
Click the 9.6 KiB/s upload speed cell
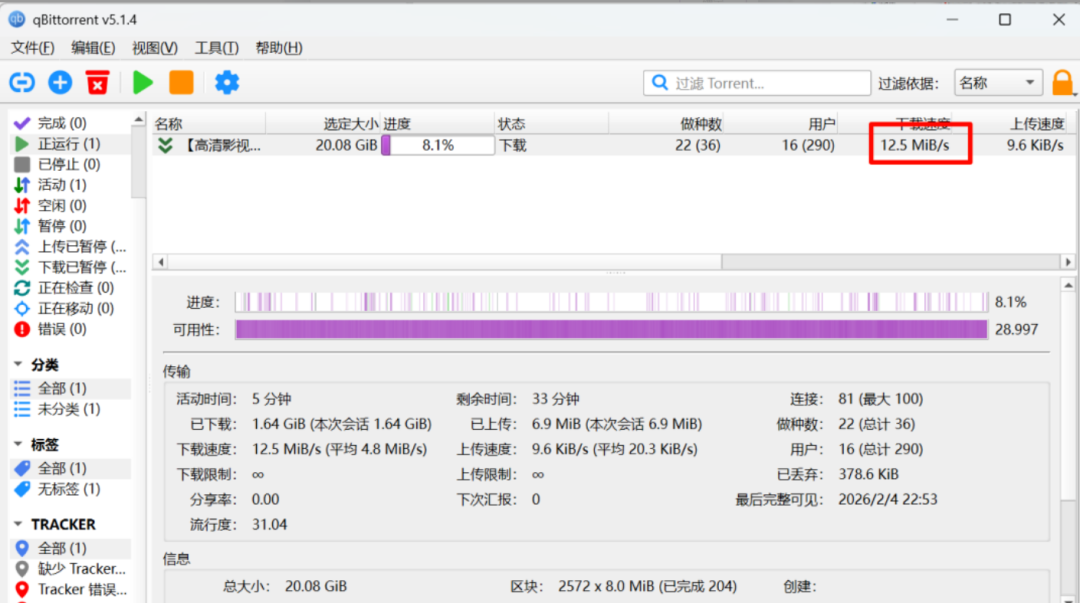[1035, 145]
